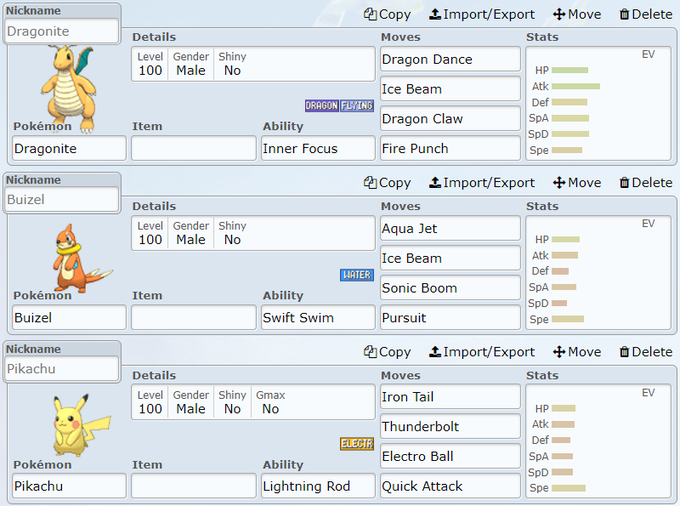
Task: Click the Delete trash icon for Buizel
Action: click(624, 183)
